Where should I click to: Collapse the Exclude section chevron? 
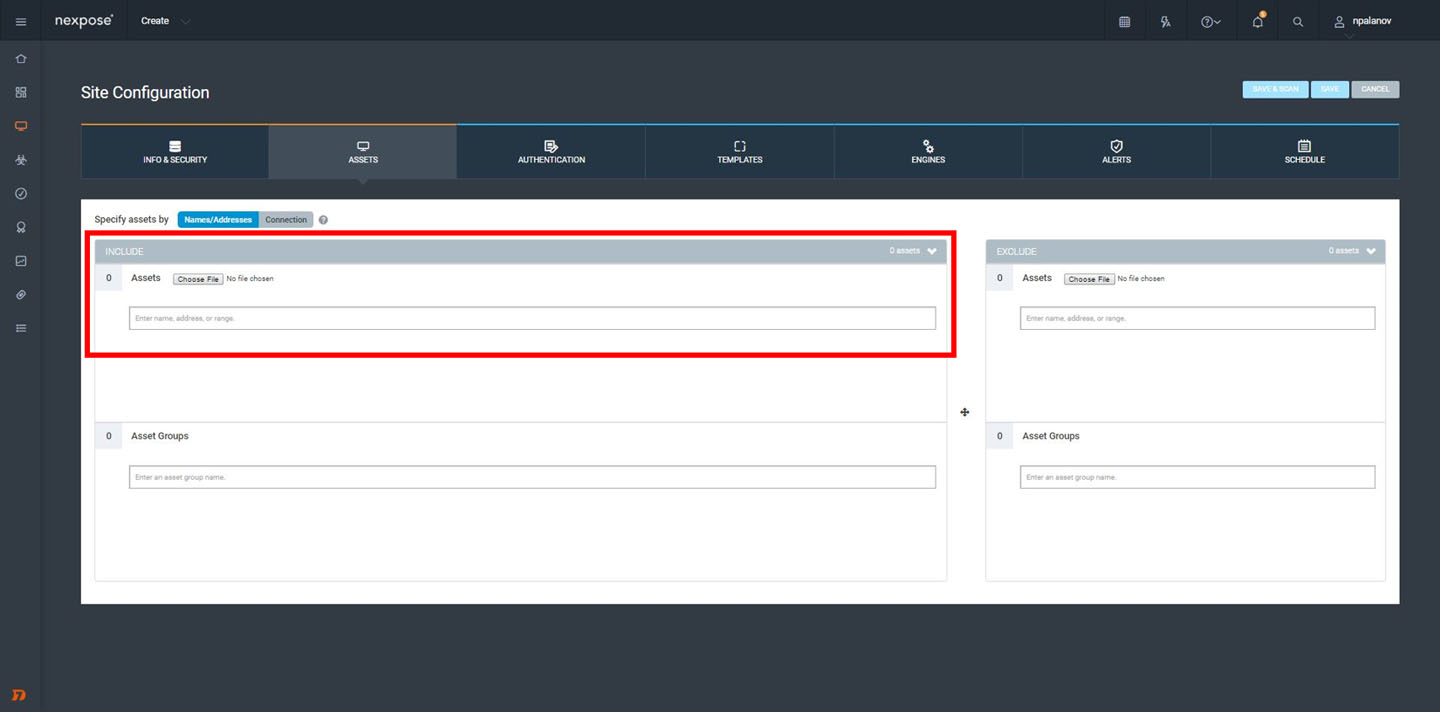1371,251
